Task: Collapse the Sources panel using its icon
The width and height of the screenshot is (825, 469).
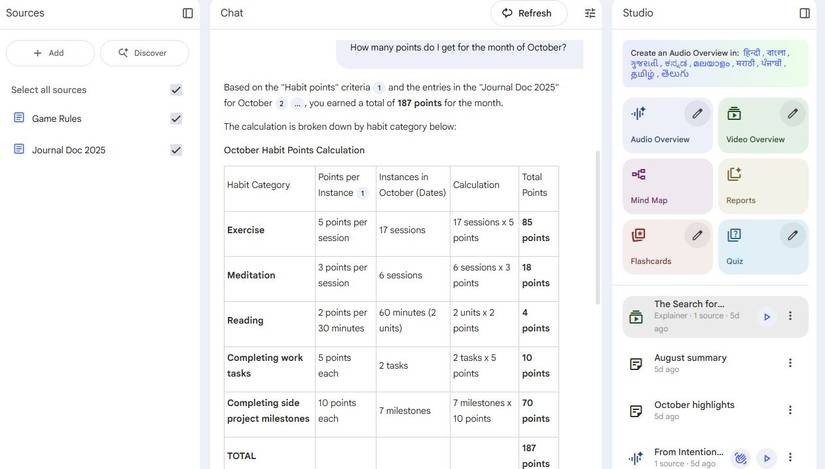Action: pos(187,13)
